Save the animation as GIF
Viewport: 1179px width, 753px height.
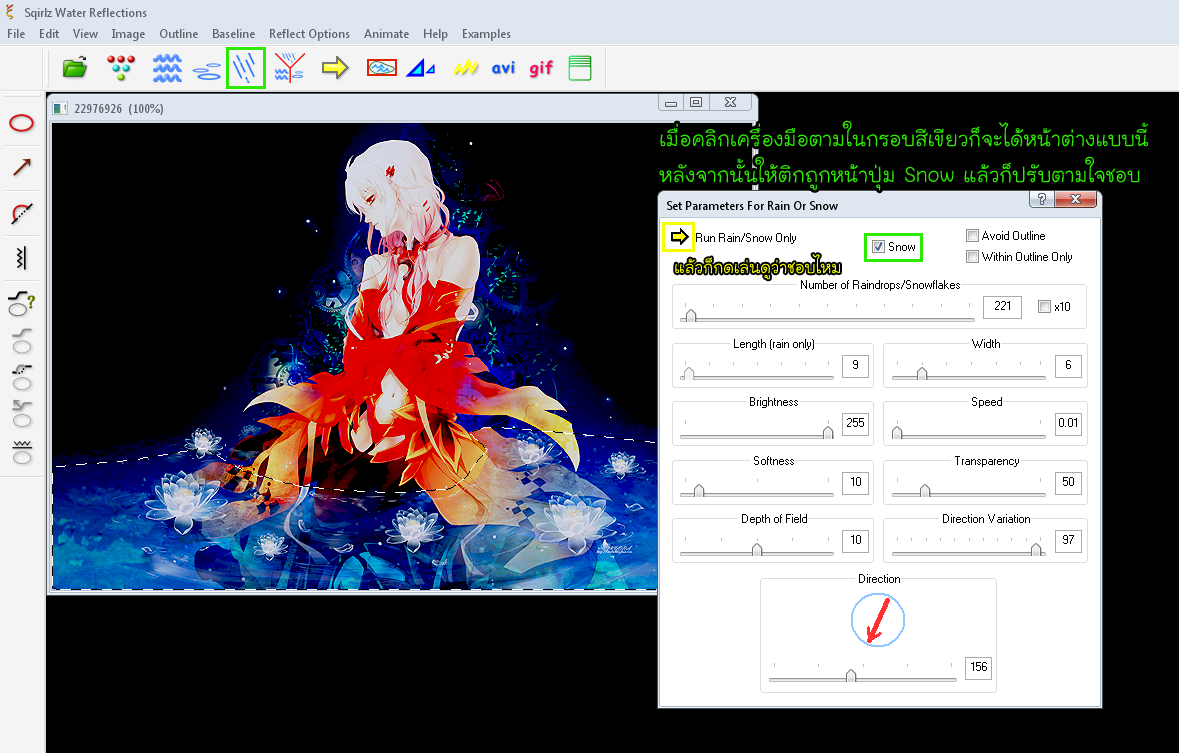[x=541, y=68]
